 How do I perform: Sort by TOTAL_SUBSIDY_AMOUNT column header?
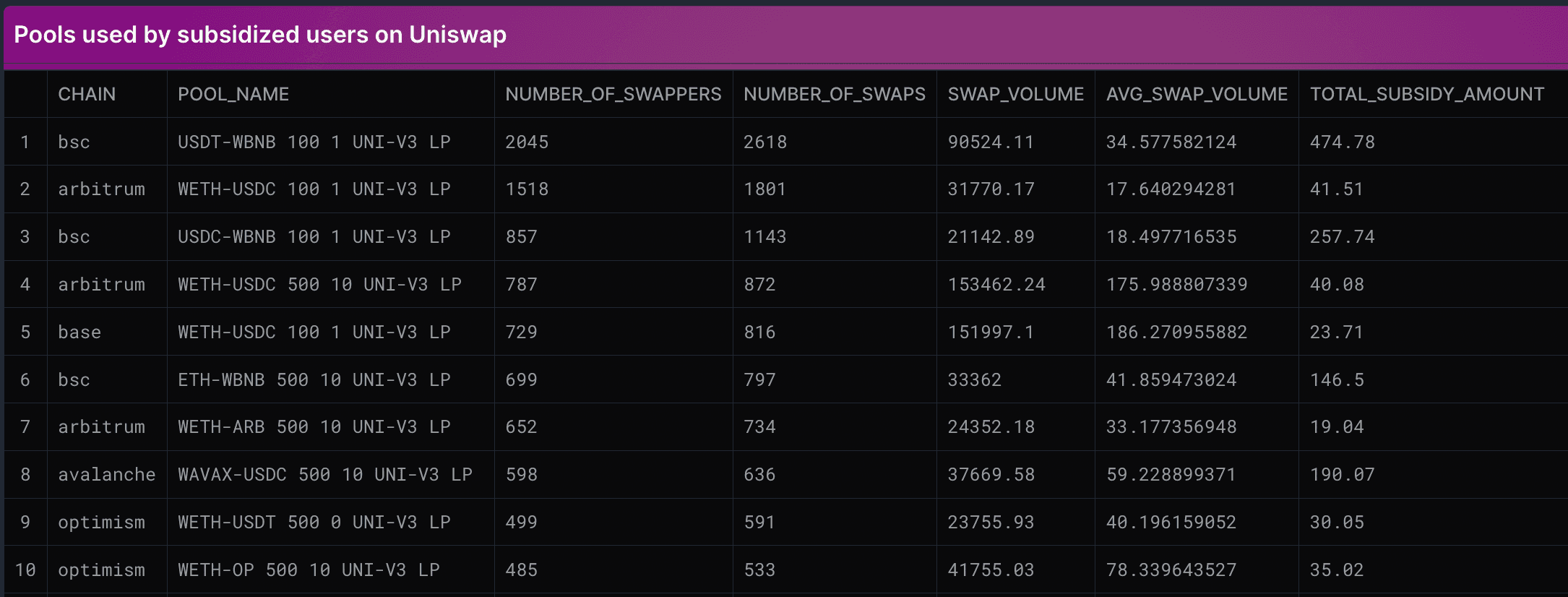(1427, 94)
